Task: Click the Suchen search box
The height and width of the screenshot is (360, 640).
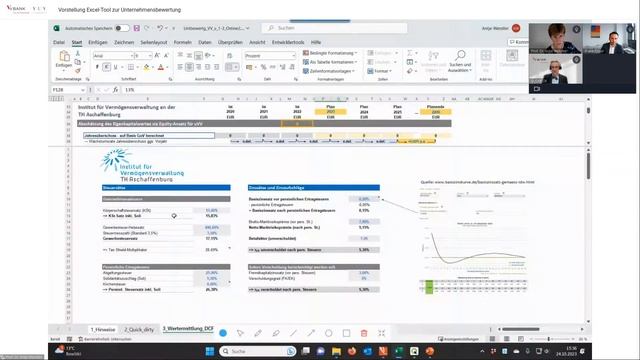Action: 335,28
